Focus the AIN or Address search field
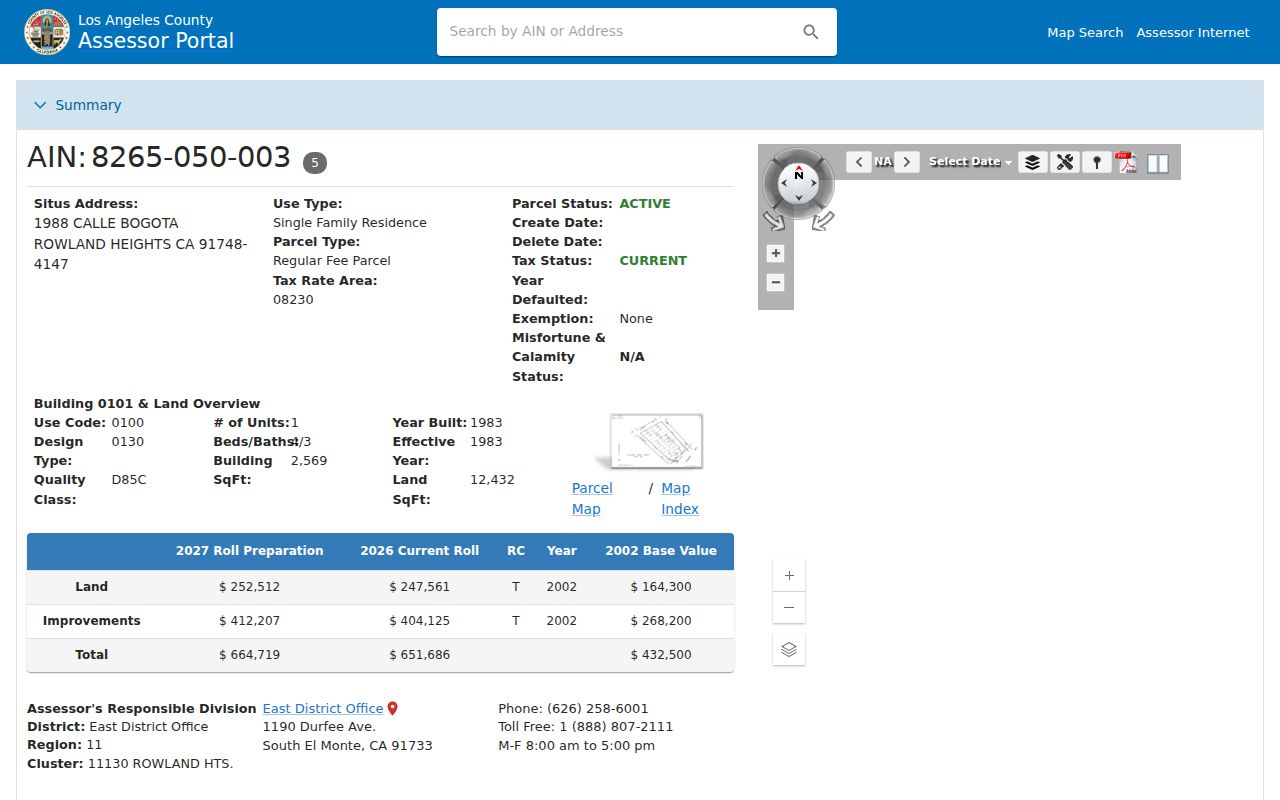Image resolution: width=1280 pixels, height=800 pixels. [620, 32]
